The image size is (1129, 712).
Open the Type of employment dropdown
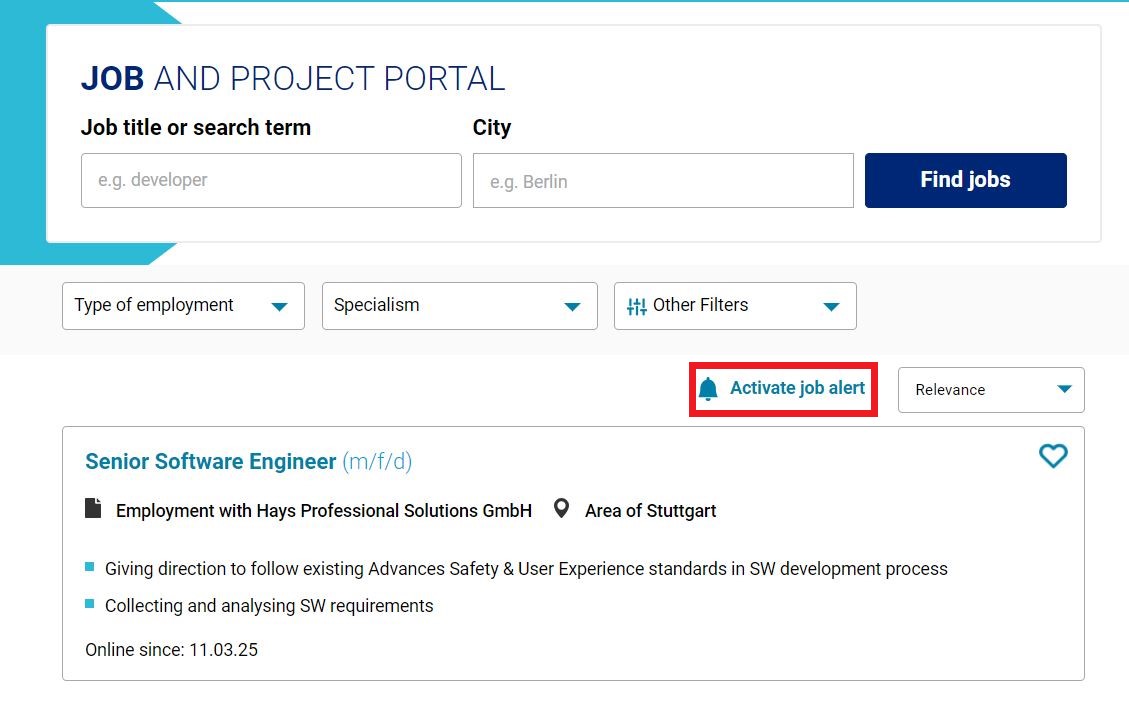[x=183, y=306]
